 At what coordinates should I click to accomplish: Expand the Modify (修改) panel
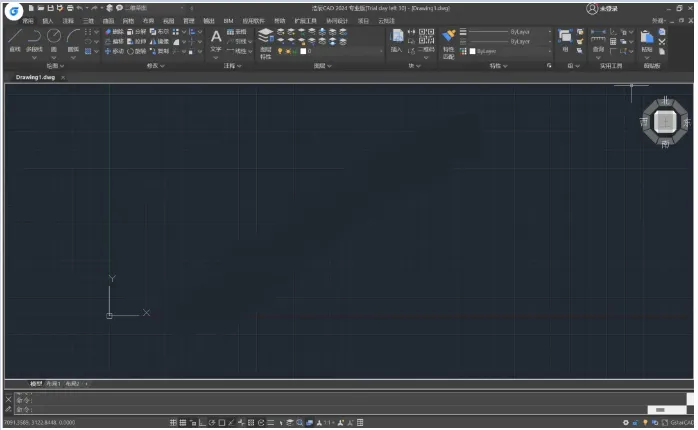click(155, 66)
